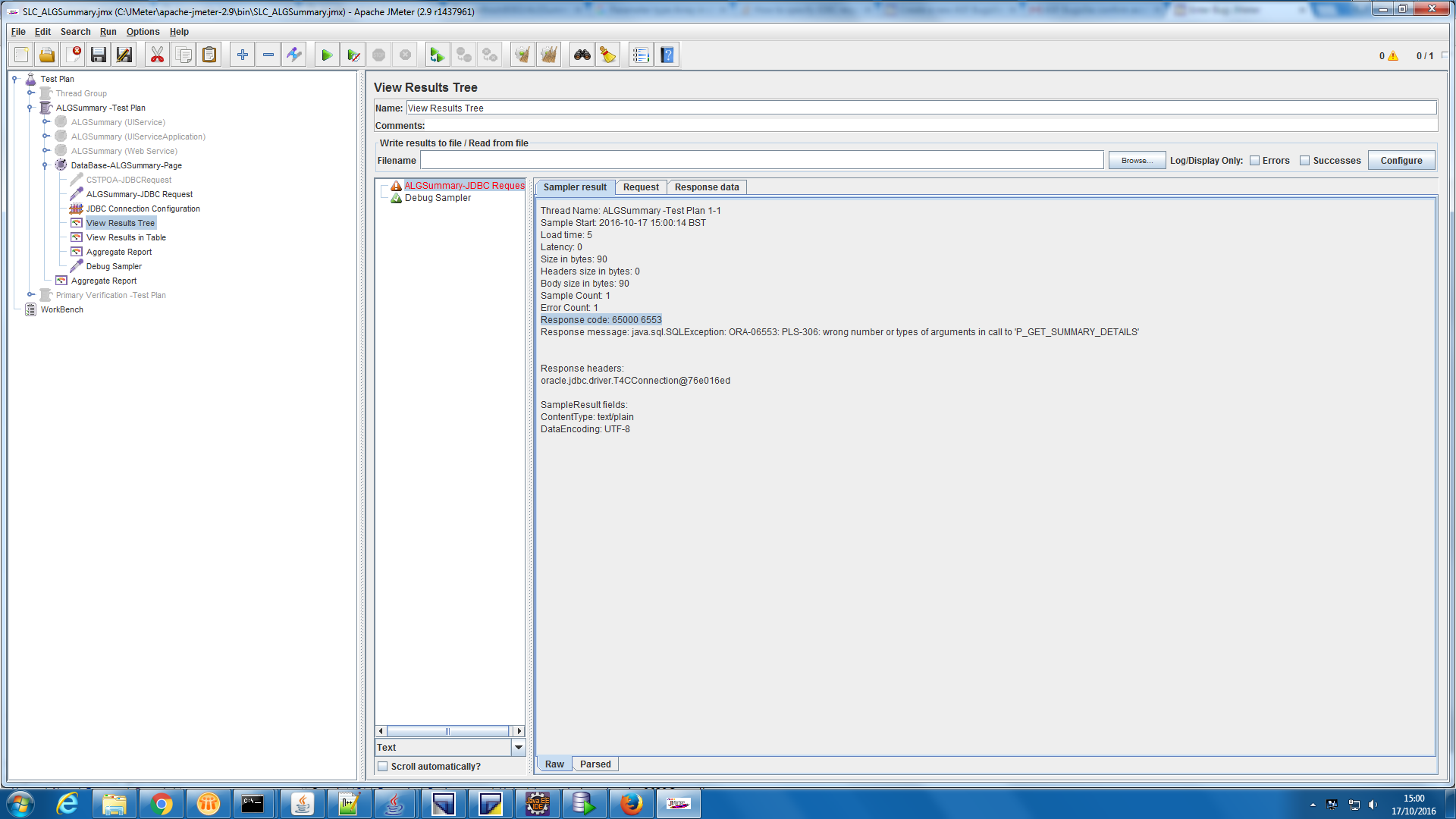Screen dimensions: 1456x819
Task: Click the Clear All broom-and-gear icon
Action: click(x=548, y=55)
